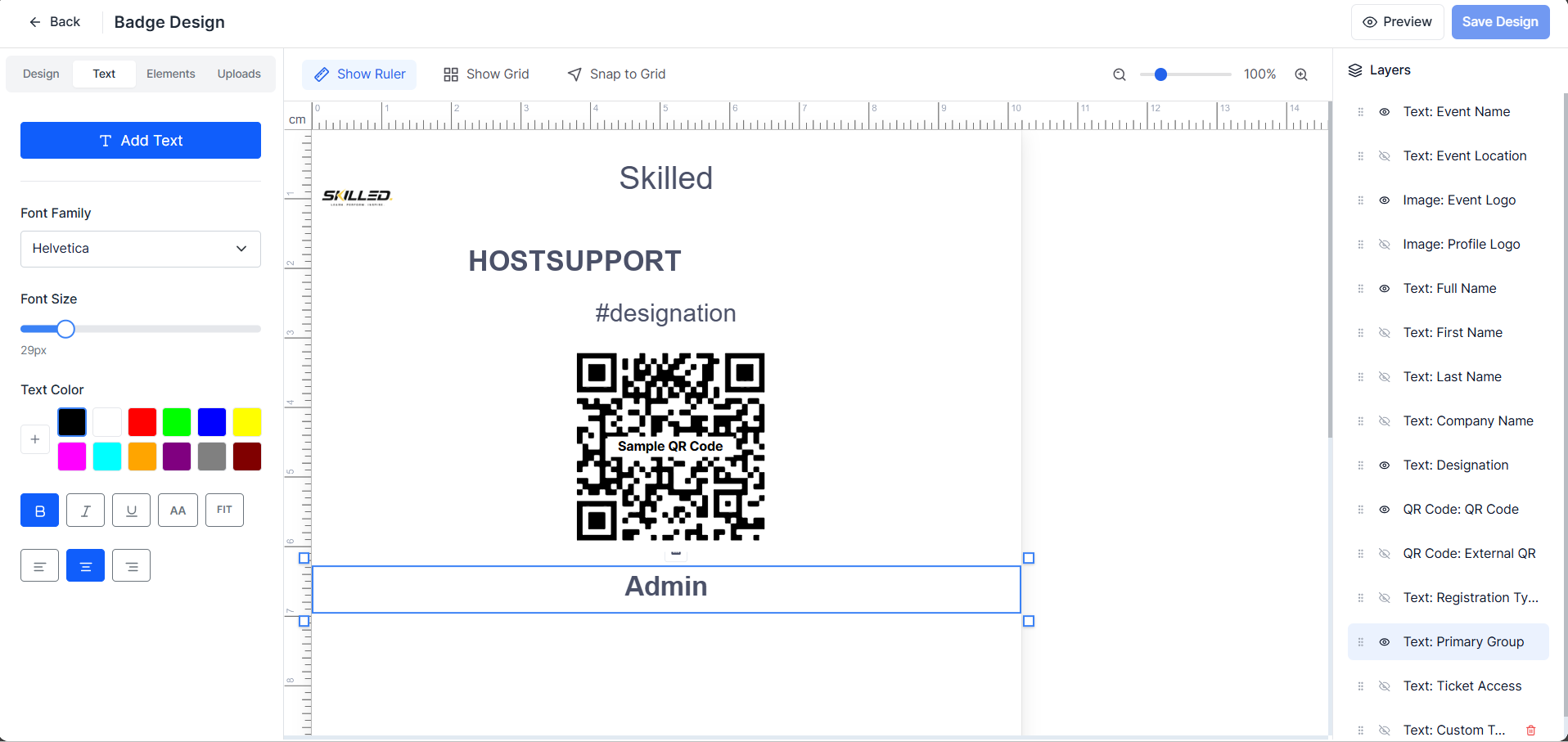Toggle italic formatting
The height and width of the screenshot is (742, 1568).
[85, 510]
